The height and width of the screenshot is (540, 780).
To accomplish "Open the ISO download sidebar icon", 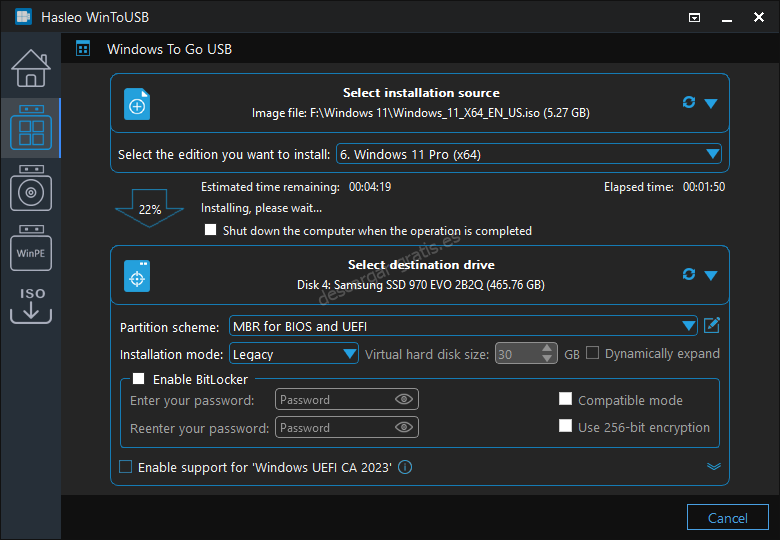I will 31,305.
